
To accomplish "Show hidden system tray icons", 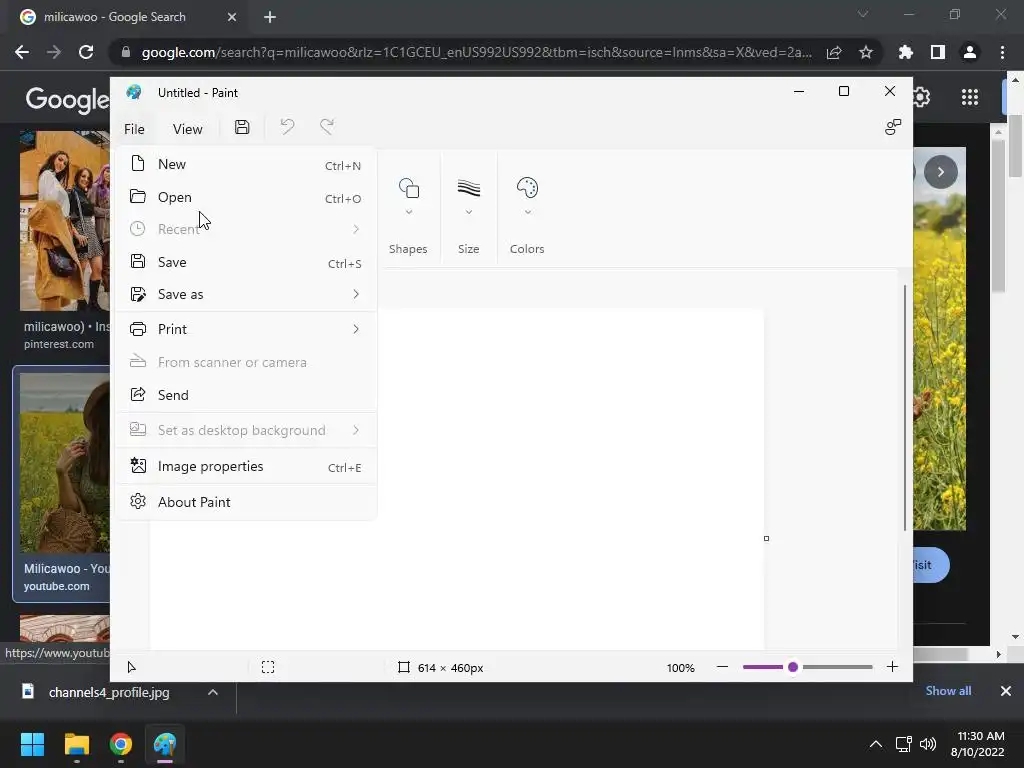I will tap(876, 744).
